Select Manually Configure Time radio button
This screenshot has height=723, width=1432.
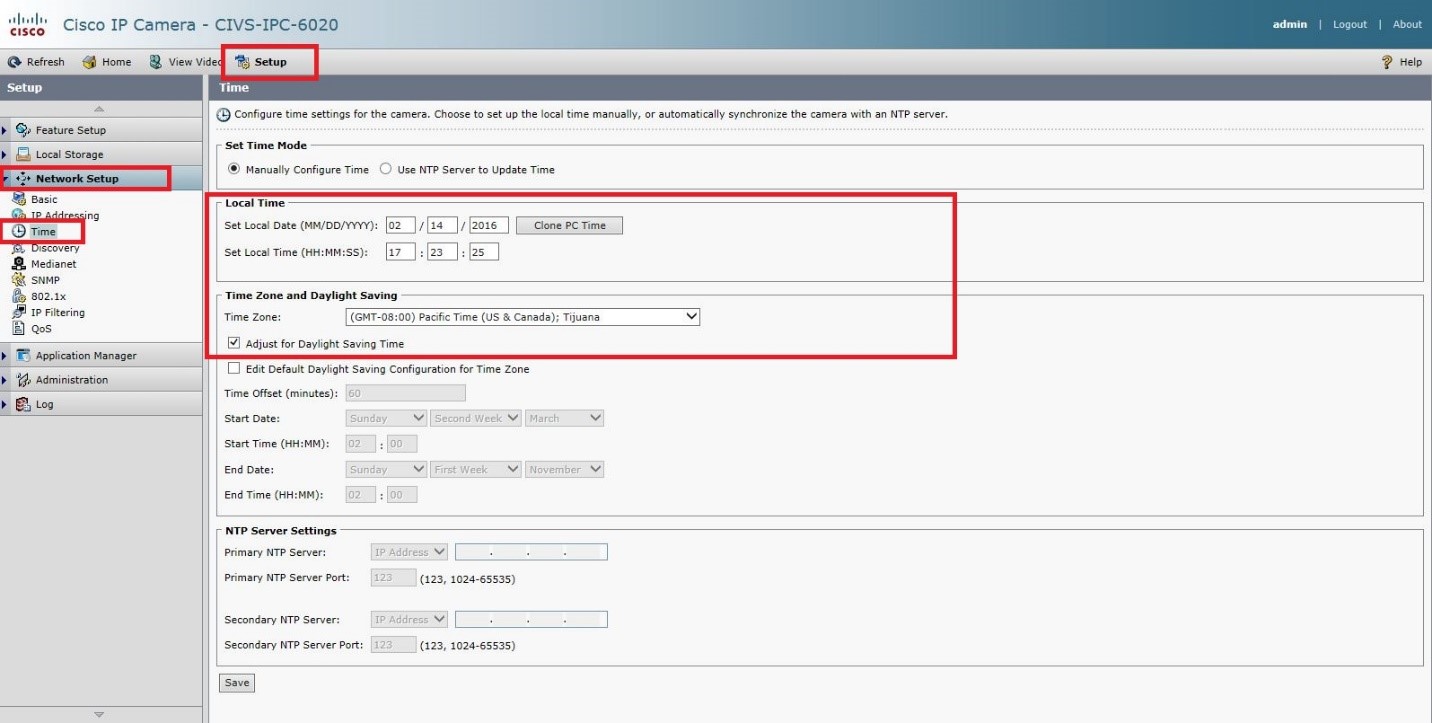click(x=235, y=170)
